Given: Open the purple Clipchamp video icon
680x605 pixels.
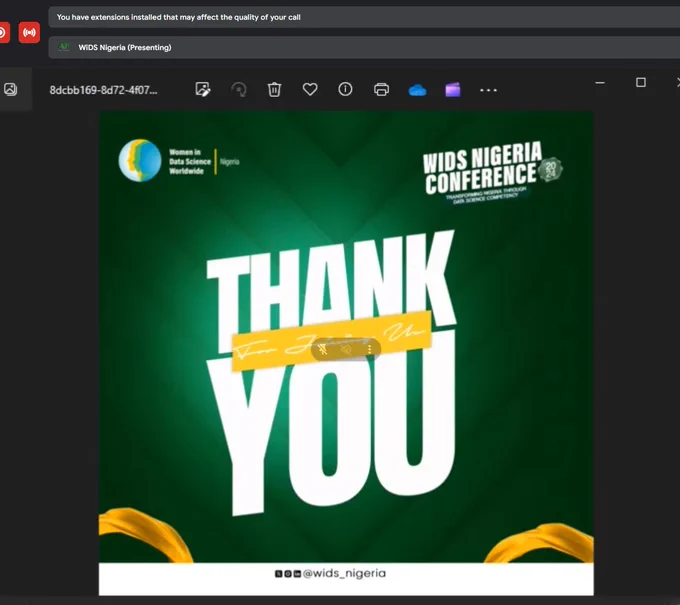Looking at the screenshot, I should (x=453, y=90).
